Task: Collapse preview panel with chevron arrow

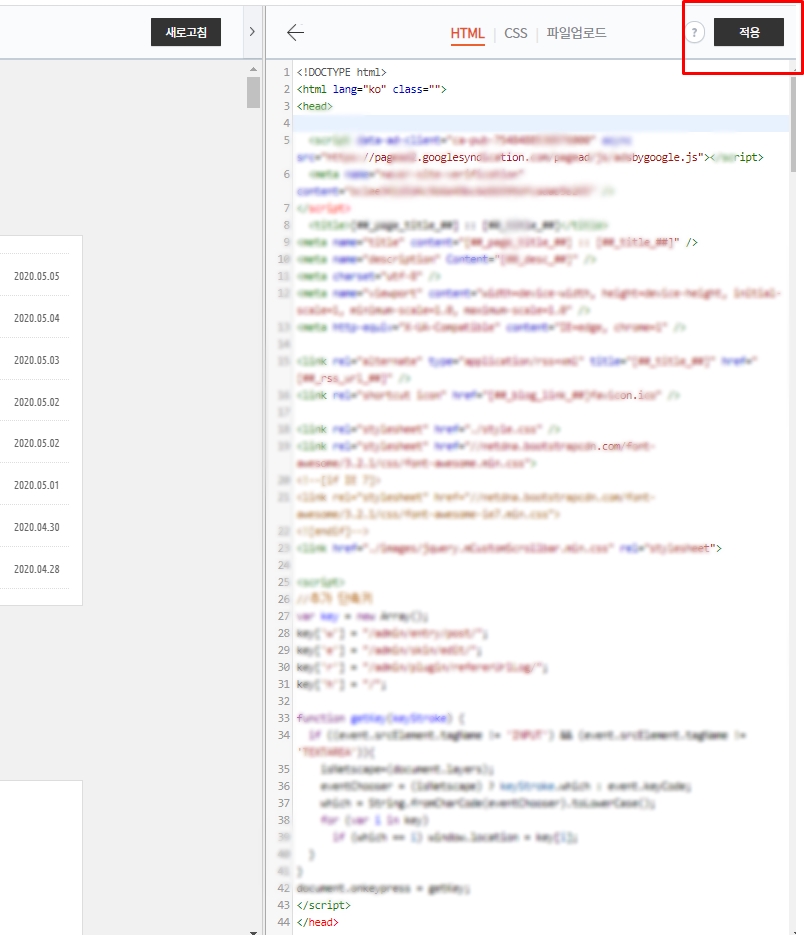Action: click(x=252, y=32)
